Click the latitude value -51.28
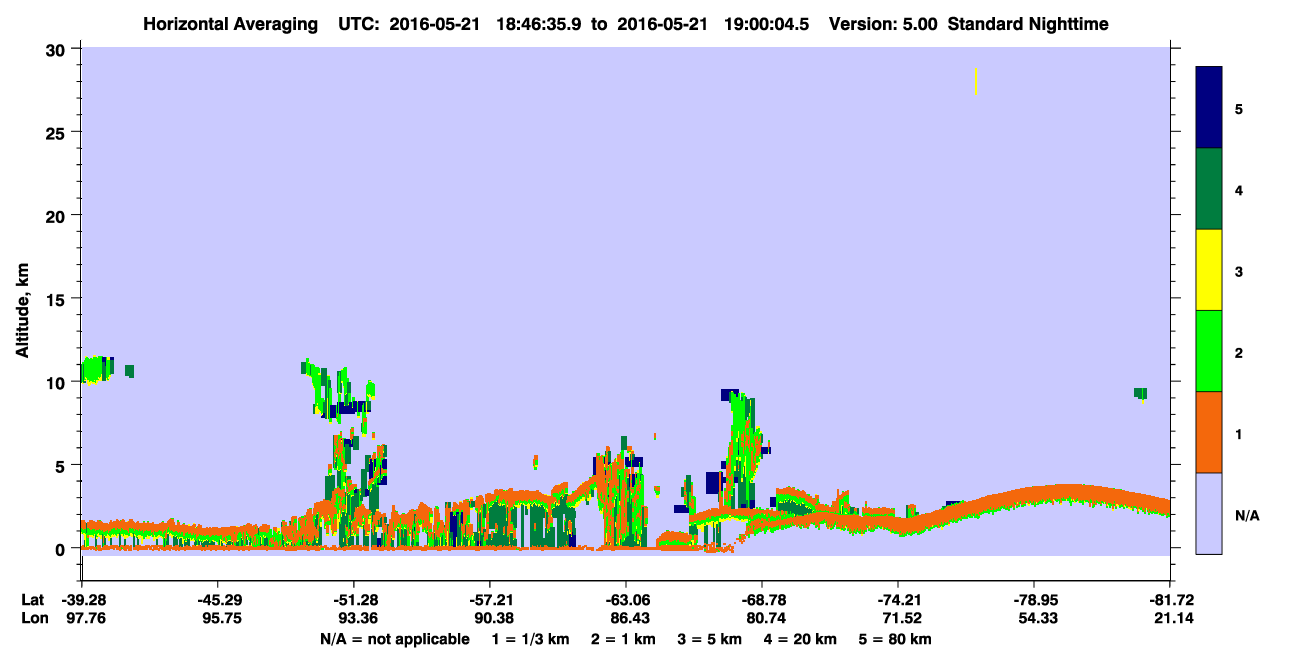The height and width of the screenshot is (667, 1300). (354, 600)
